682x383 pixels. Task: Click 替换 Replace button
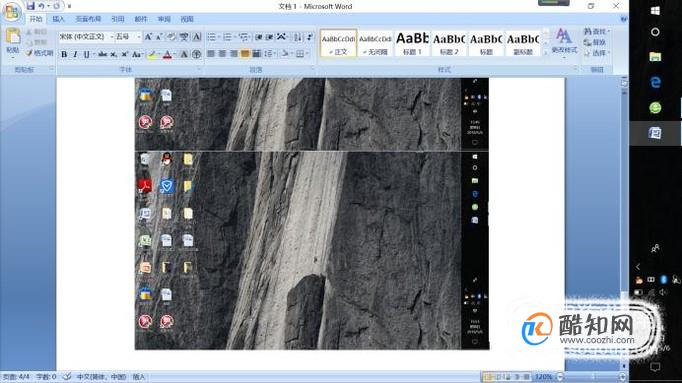pyautogui.click(x=595, y=42)
